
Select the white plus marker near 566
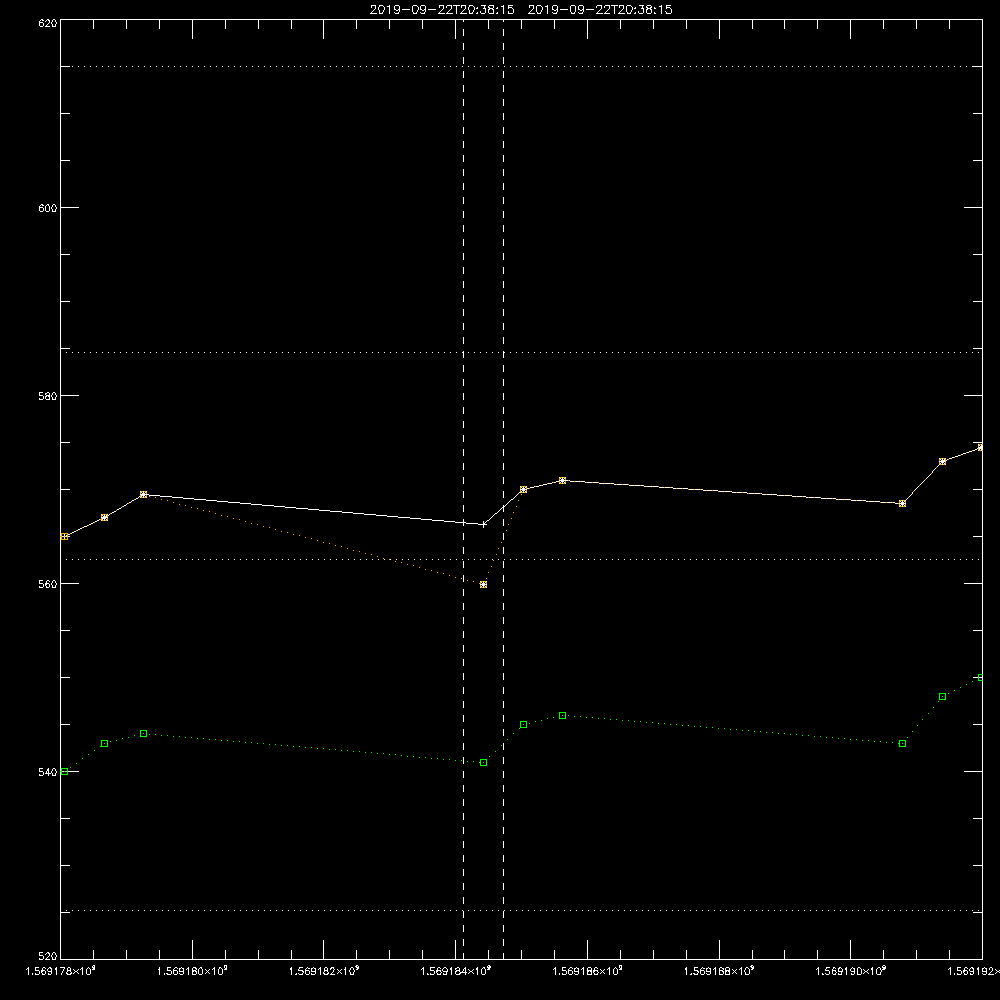click(483, 524)
